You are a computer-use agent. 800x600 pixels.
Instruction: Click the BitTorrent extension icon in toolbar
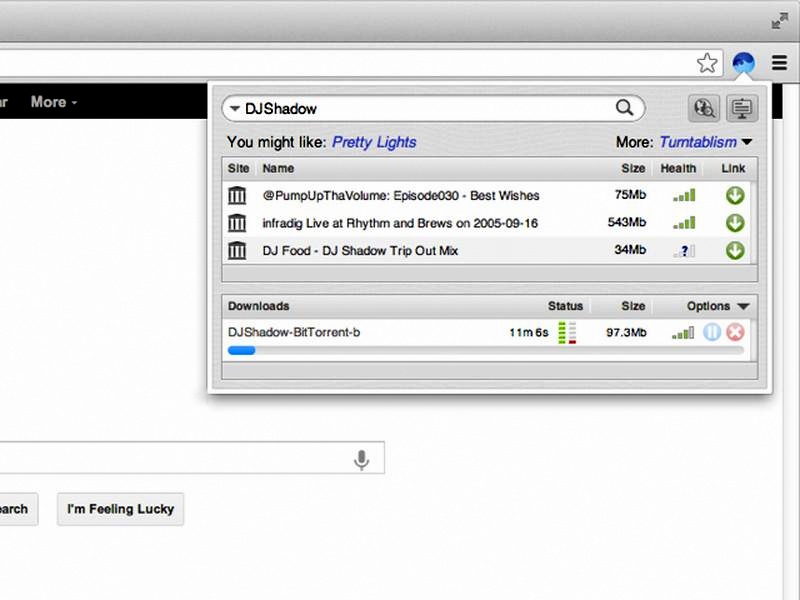point(743,64)
